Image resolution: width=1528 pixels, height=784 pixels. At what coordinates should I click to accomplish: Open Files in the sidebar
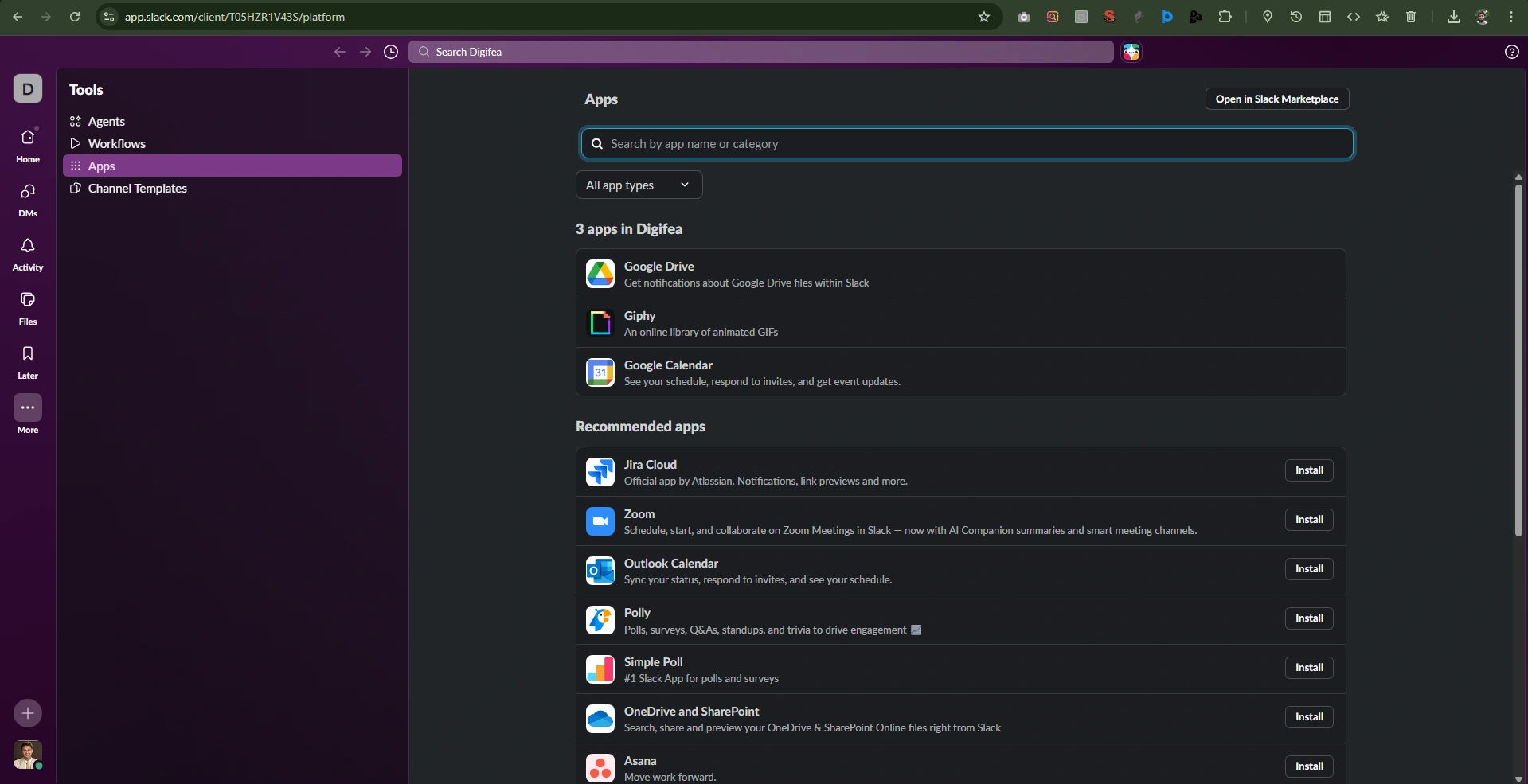[x=28, y=307]
